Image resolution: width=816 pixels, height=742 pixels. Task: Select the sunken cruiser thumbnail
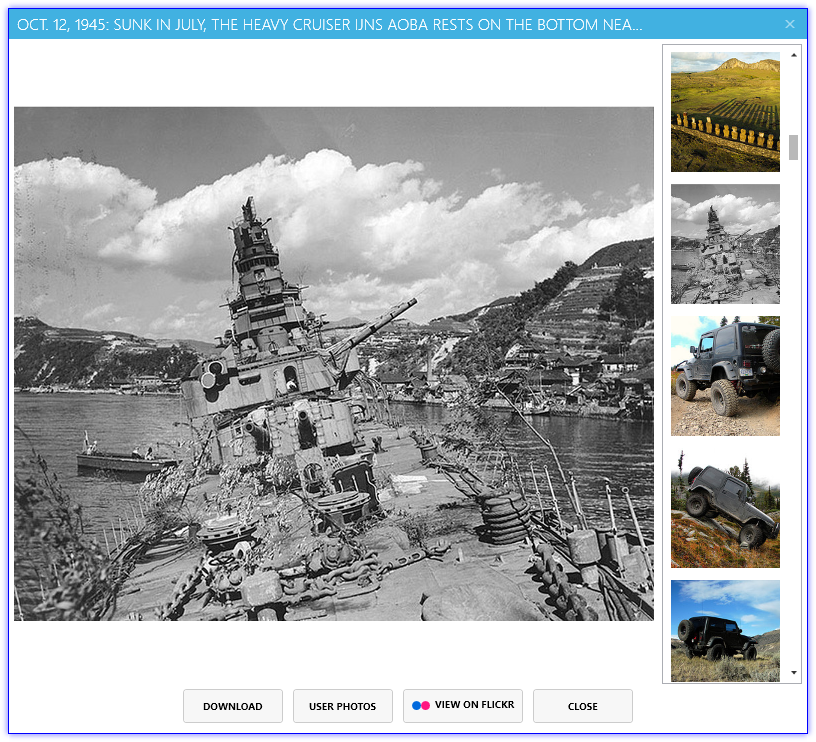[x=725, y=244]
